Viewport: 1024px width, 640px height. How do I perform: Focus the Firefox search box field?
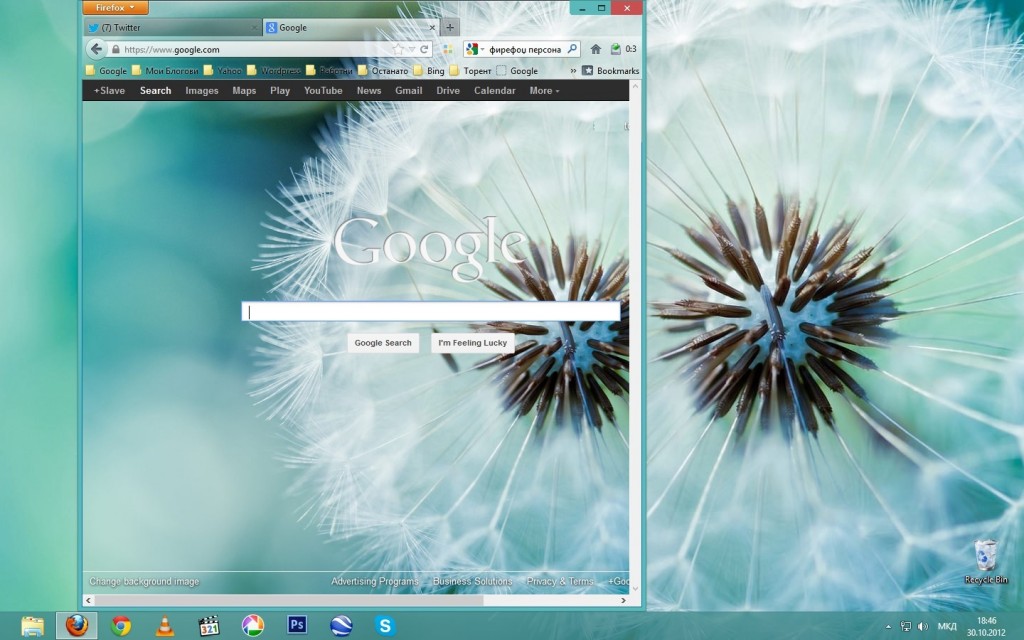click(x=525, y=49)
